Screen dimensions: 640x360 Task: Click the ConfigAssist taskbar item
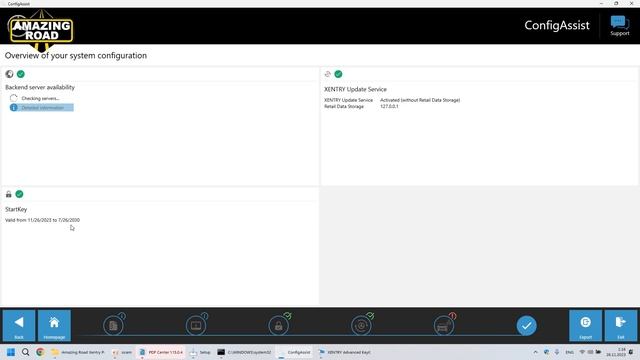tap(295, 352)
